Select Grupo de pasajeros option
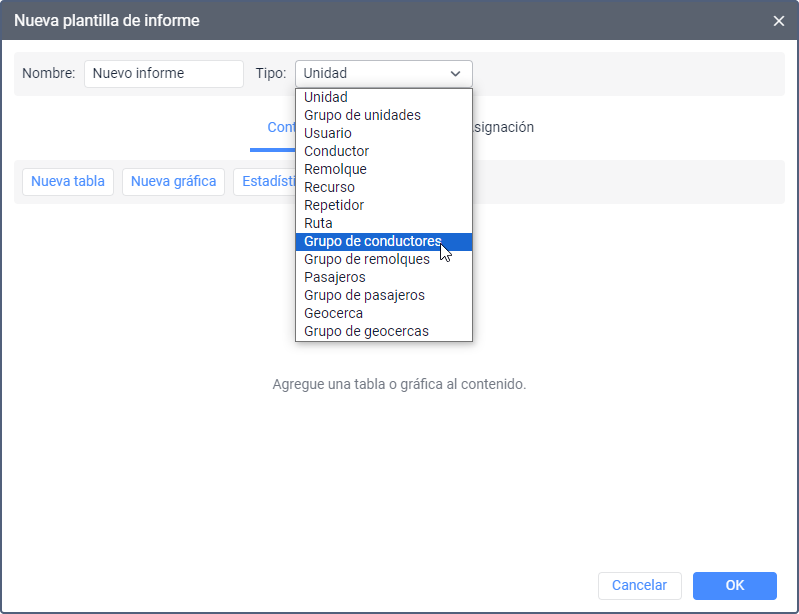This screenshot has width=799, height=614. 364,295
